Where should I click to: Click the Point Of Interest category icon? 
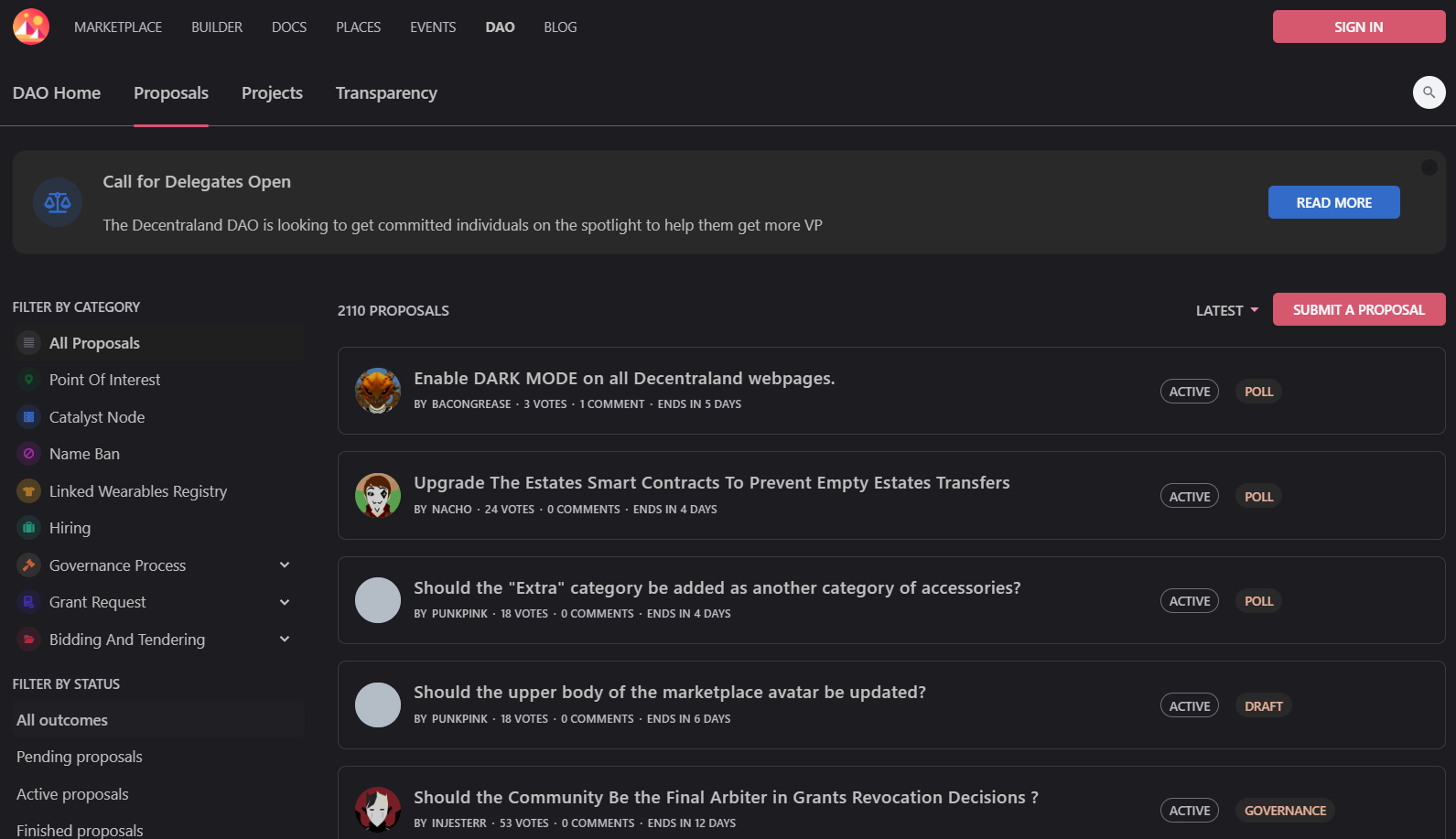click(29, 380)
